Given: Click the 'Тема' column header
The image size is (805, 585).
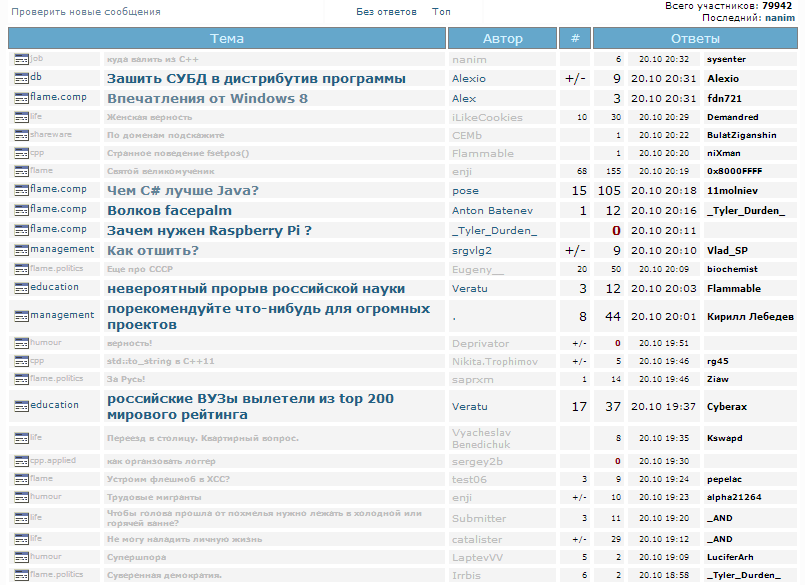Looking at the screenshot, I should click(227, 38).
